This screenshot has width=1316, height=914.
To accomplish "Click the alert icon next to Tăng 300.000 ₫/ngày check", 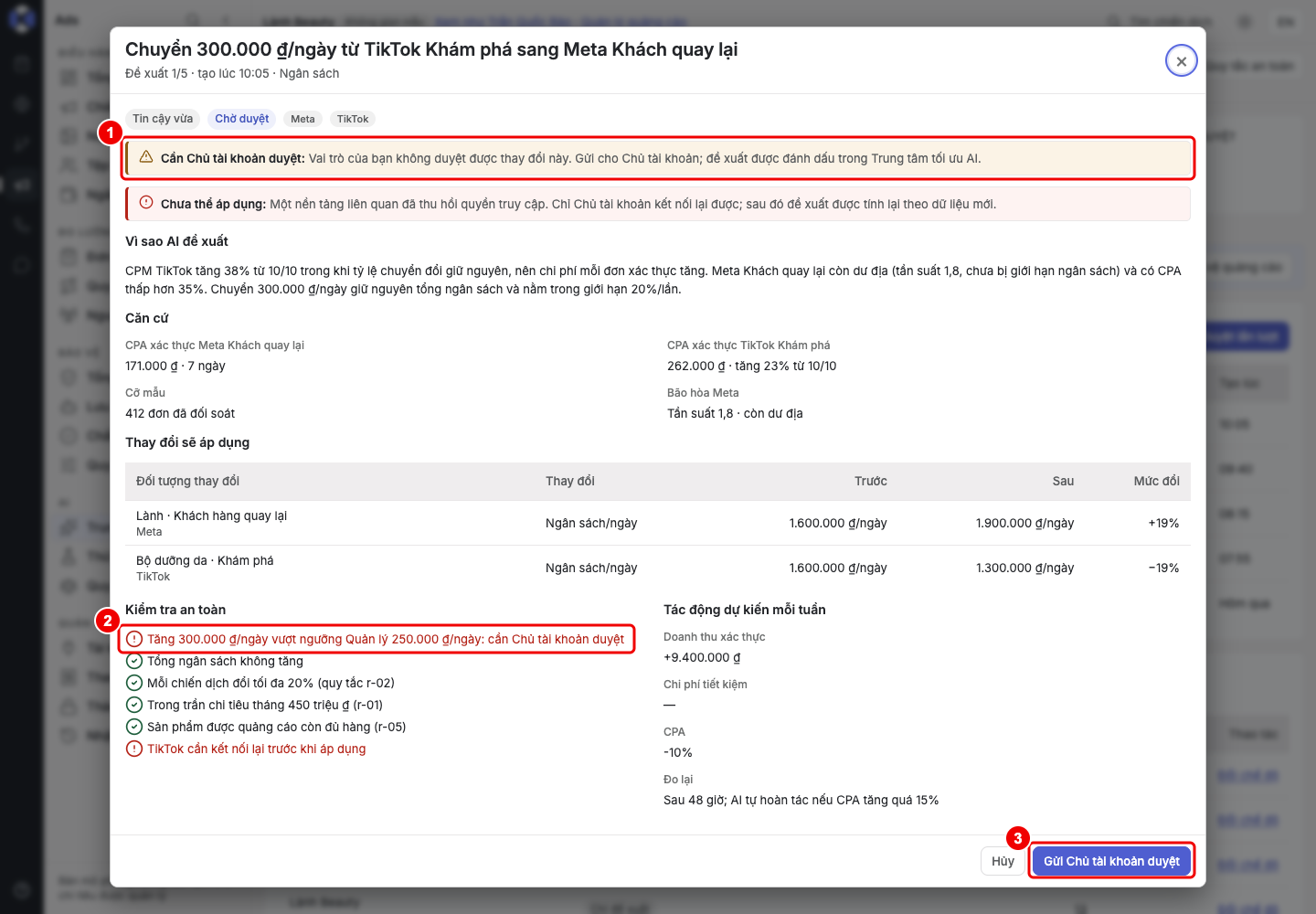I will coord(134,639).
